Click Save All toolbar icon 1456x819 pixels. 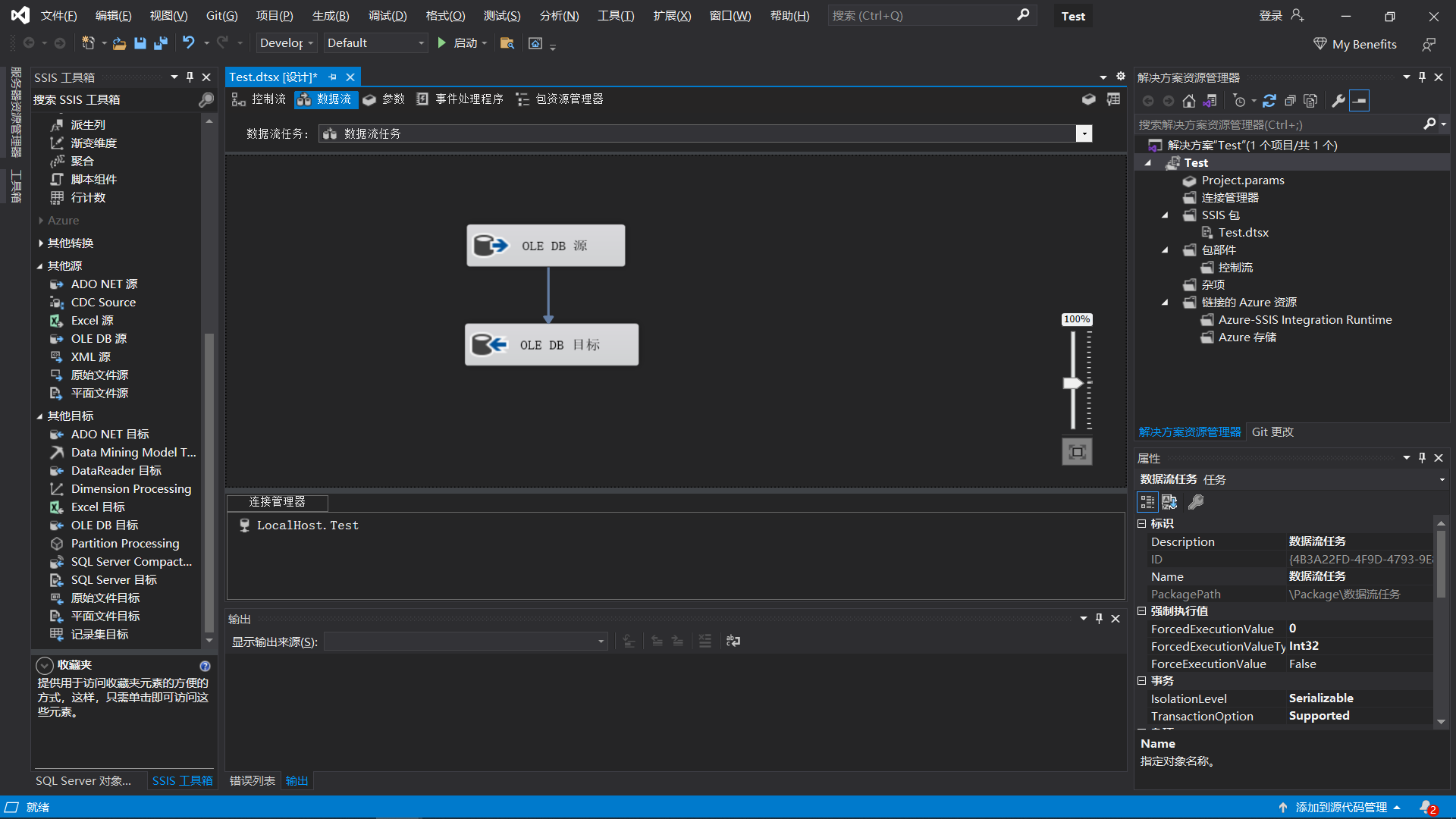(160, 43)
